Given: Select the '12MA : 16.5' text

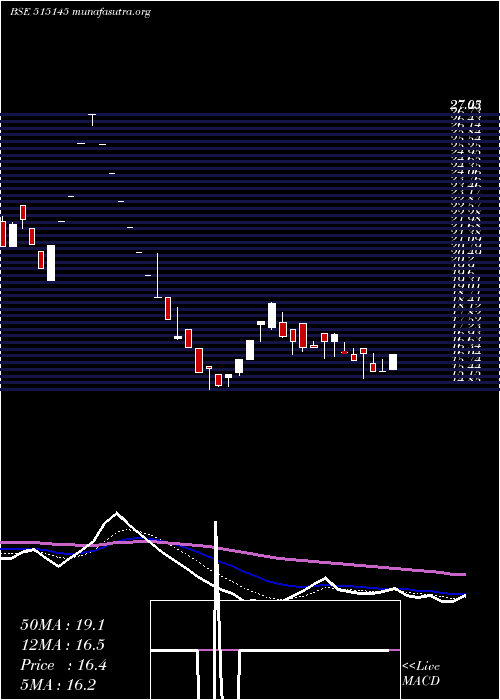Looking at the screenshot, I should click(62, 645).
